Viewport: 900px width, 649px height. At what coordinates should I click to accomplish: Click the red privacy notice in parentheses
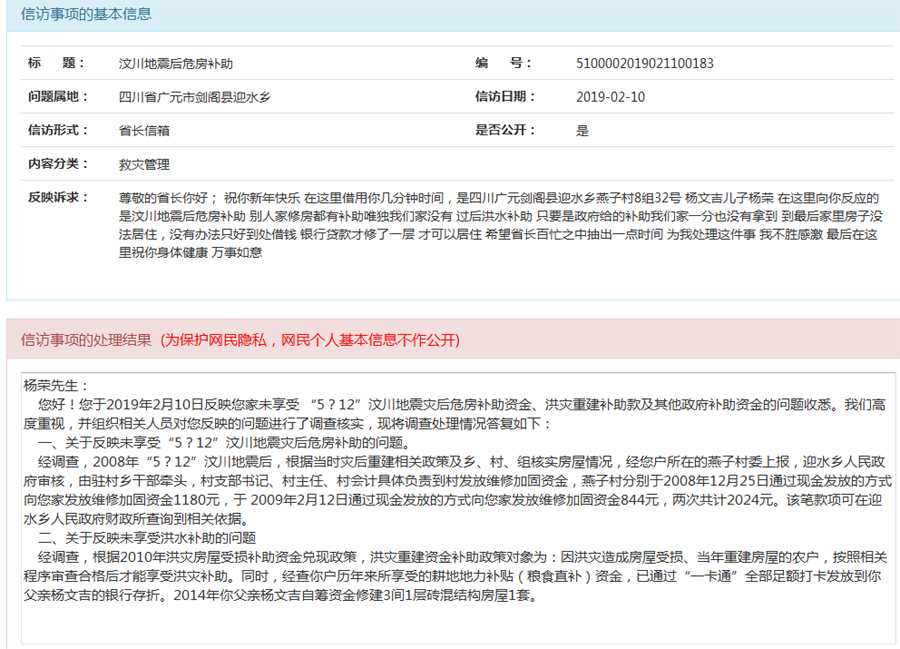[x=311, y=340]
